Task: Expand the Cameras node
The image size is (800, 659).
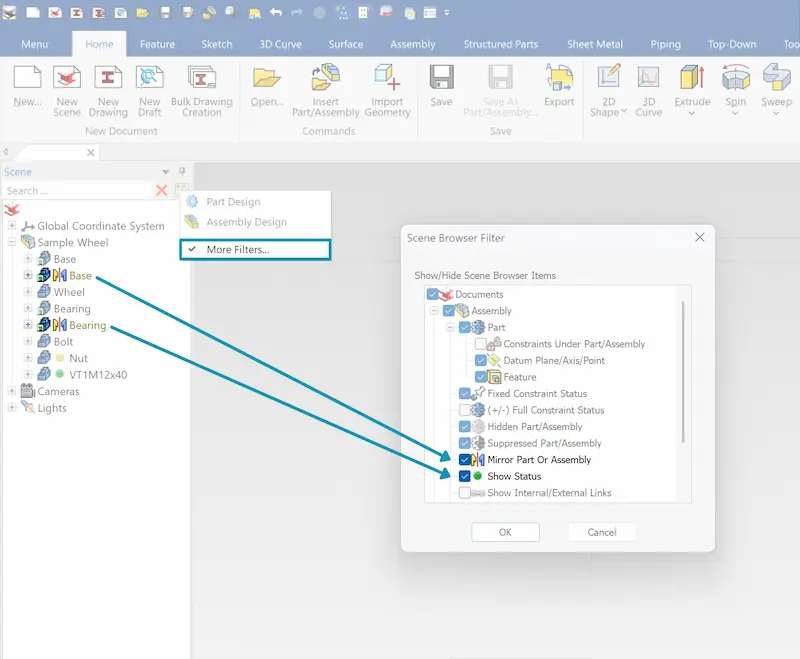Action: [12, 391]
